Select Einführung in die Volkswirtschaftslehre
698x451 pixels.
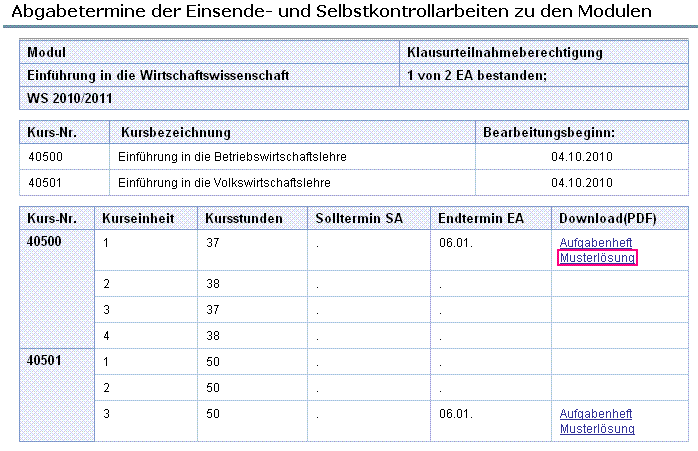[x=224, y=183]
